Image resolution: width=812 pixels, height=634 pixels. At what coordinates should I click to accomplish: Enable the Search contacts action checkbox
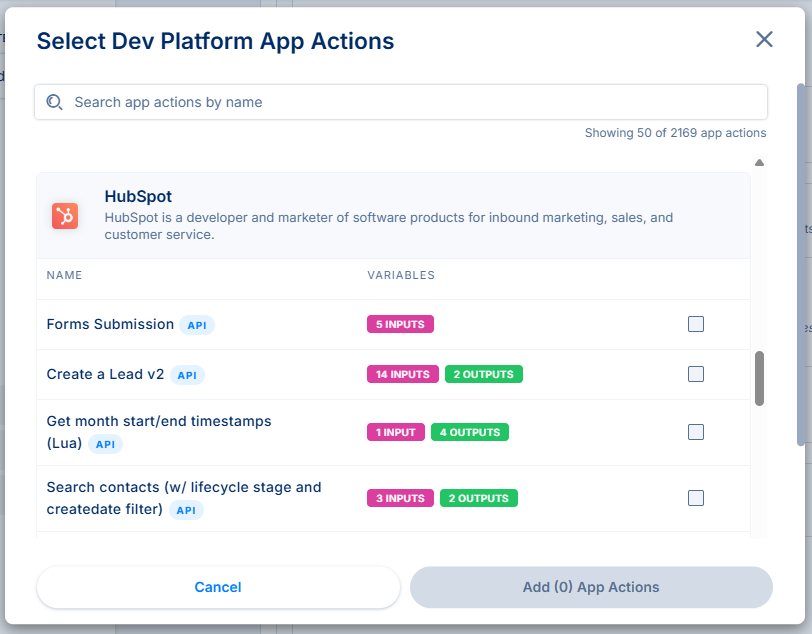pos(696,498)
